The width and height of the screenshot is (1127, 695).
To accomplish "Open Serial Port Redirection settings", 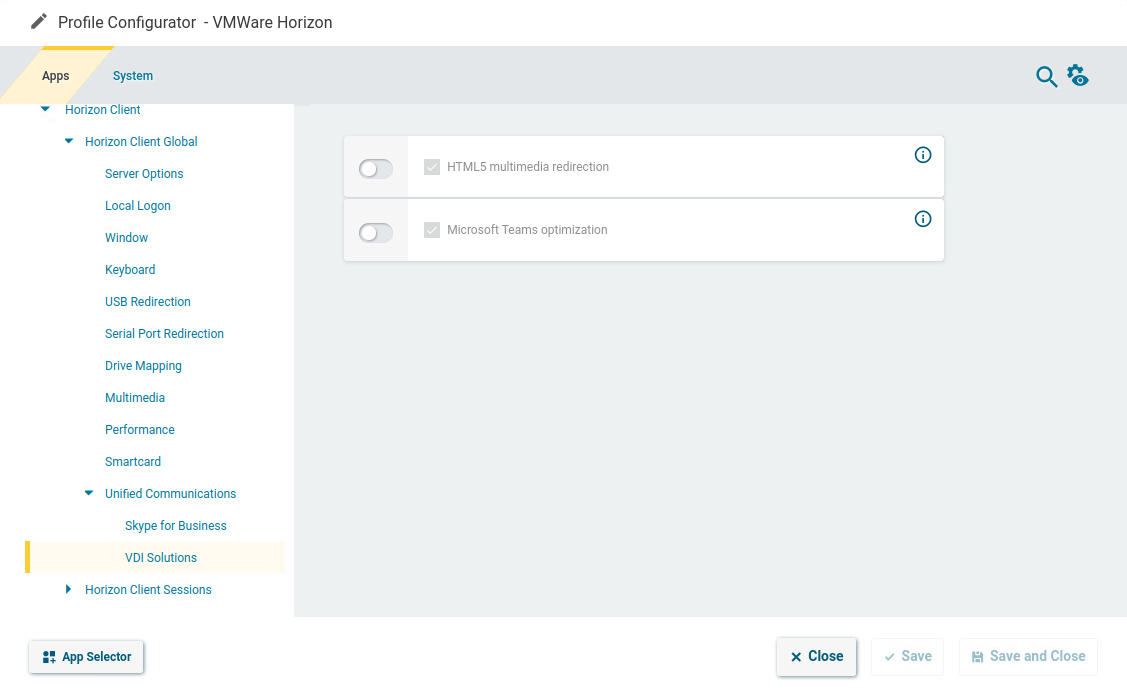I will (164, 333).
